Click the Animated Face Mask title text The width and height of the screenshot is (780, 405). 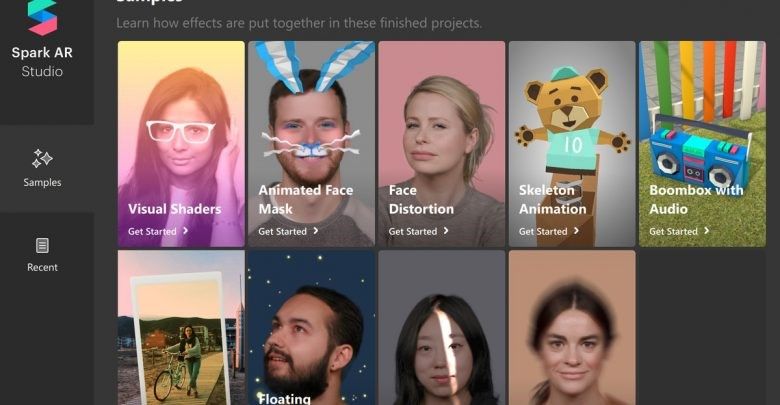tap(305, 200)
